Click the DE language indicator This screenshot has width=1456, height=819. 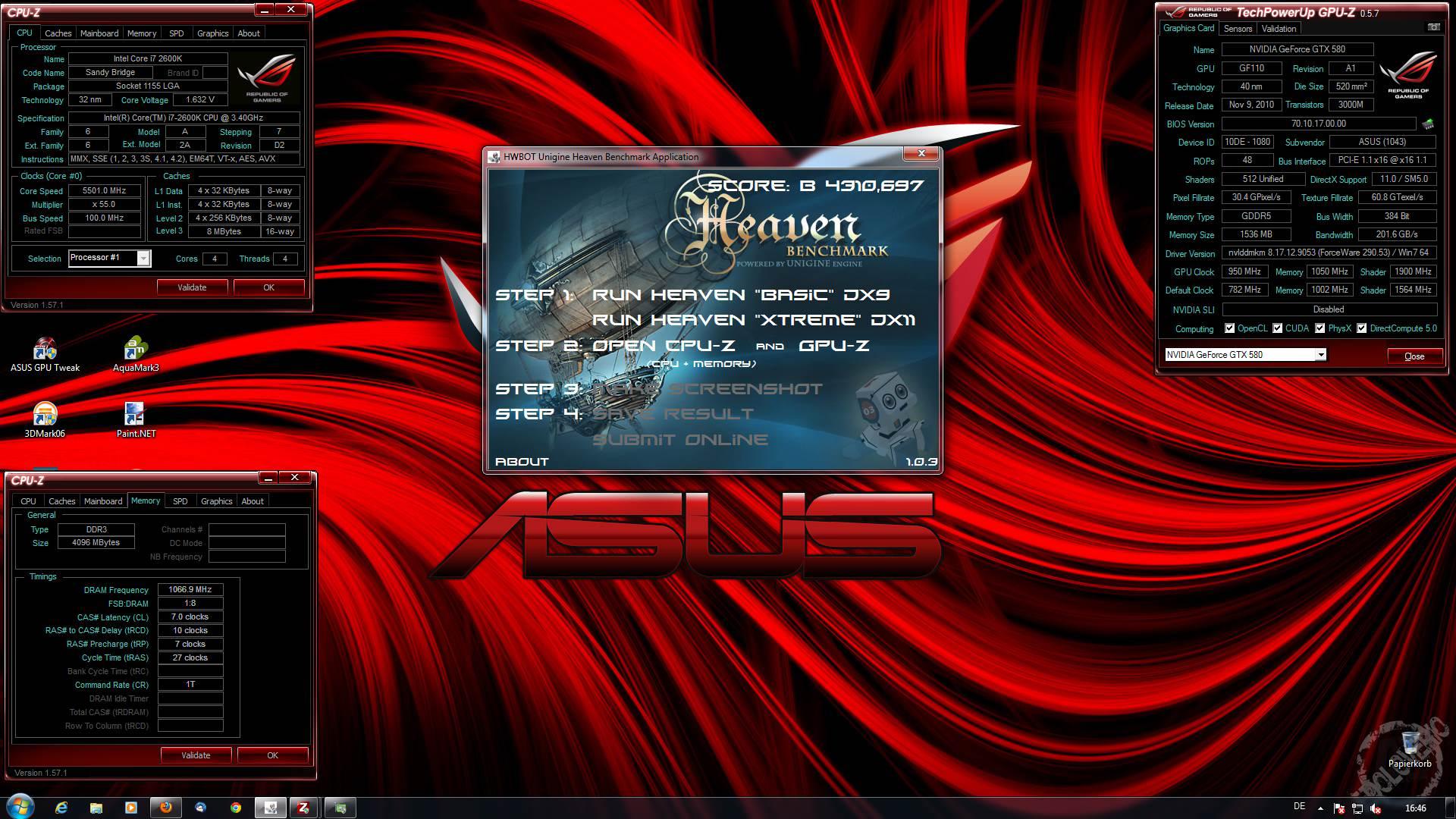tap(1299, 806)
